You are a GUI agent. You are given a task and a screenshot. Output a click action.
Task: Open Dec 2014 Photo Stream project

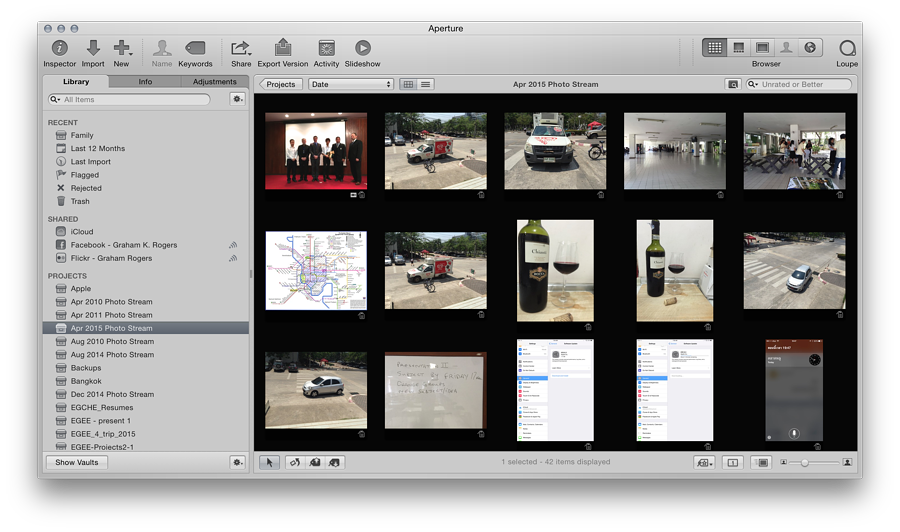tap(112, 394)
